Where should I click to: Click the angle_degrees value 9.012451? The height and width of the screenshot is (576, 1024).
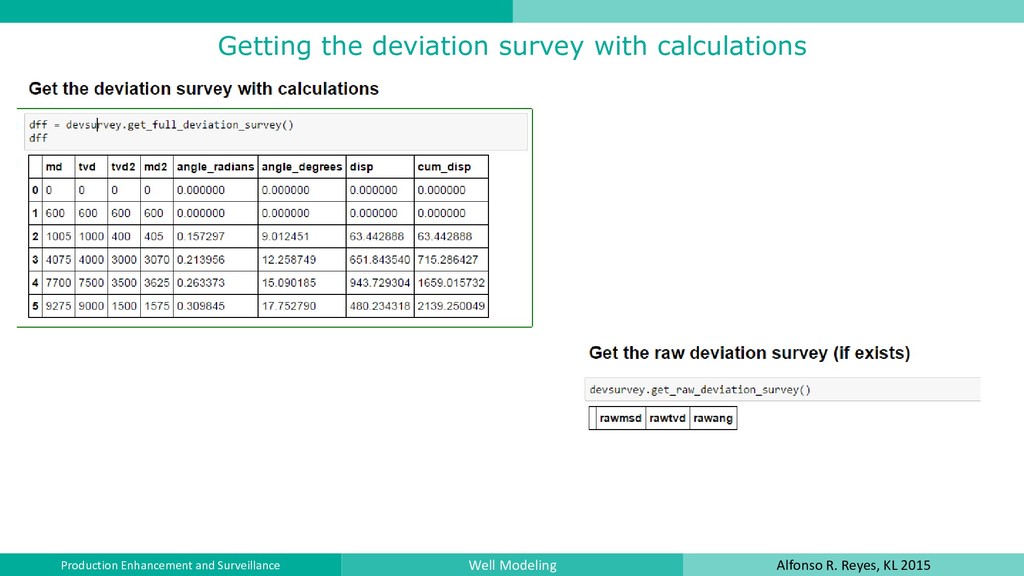pos(285,236)
